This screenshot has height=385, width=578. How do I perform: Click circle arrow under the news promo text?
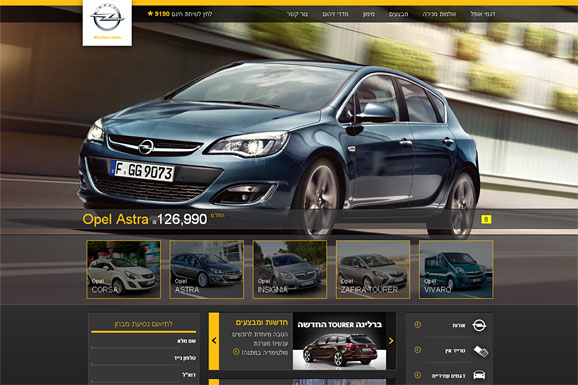[236, 352]
